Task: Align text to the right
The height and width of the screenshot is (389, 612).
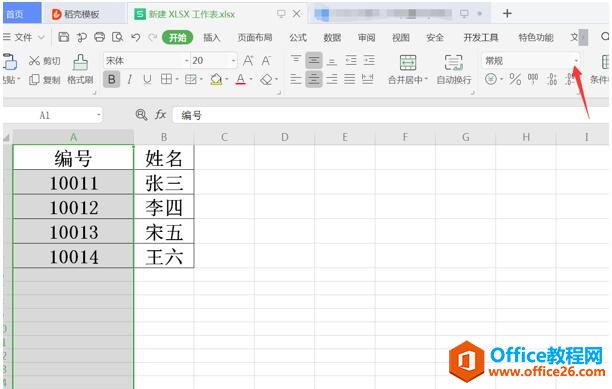Action: coord(332,79)
